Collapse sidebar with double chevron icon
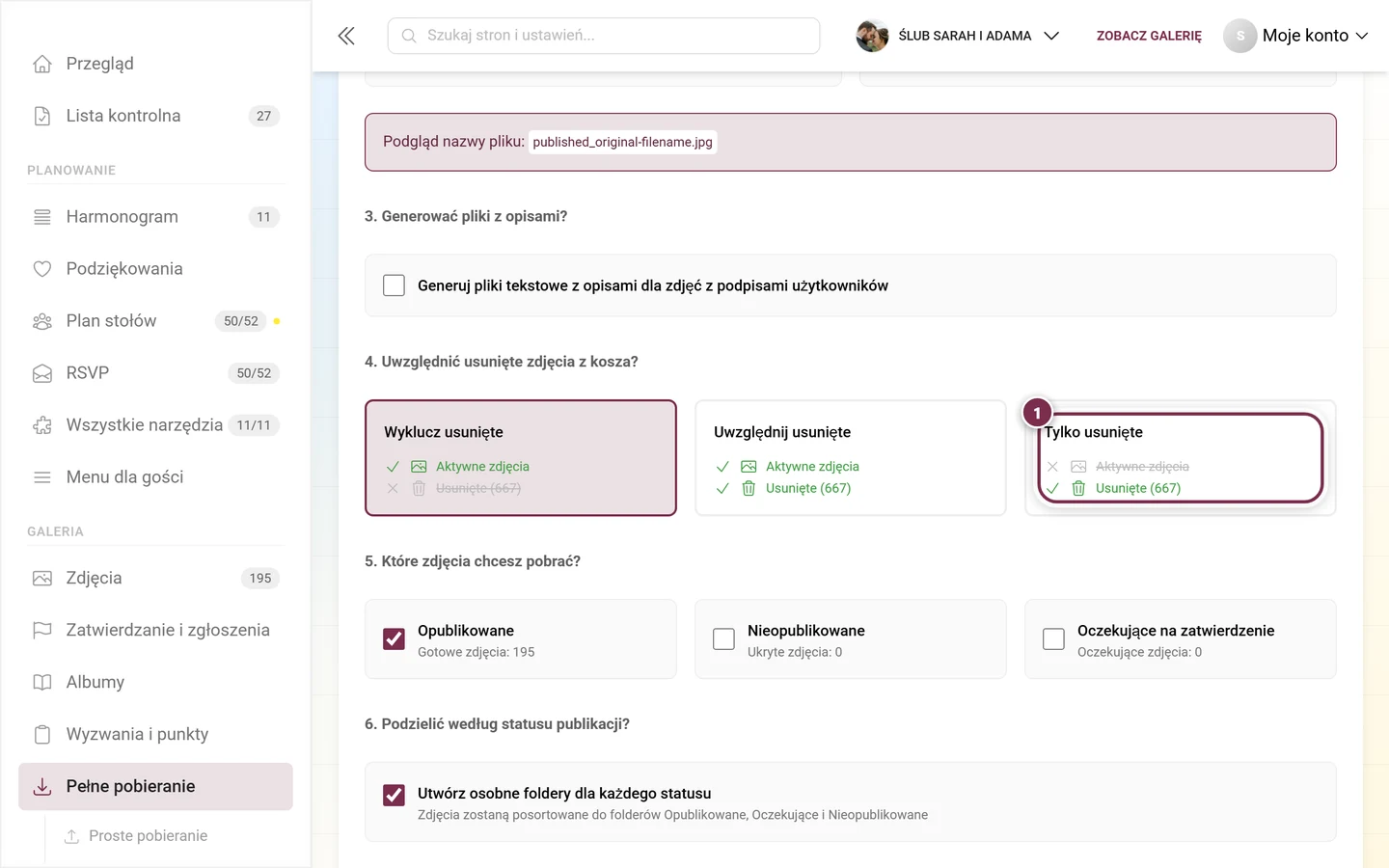The height and width of the screenshot is (868, 1389). coord(346,36)
